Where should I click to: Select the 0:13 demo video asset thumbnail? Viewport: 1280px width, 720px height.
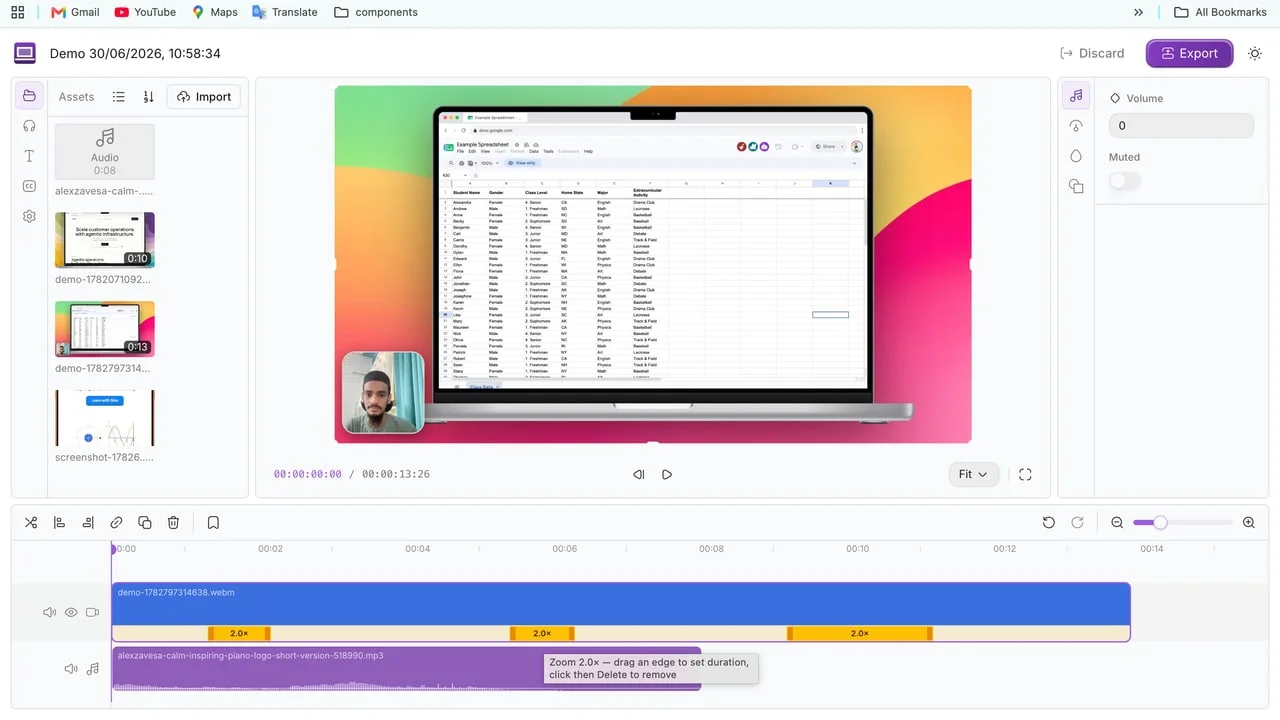click(105, 329)
